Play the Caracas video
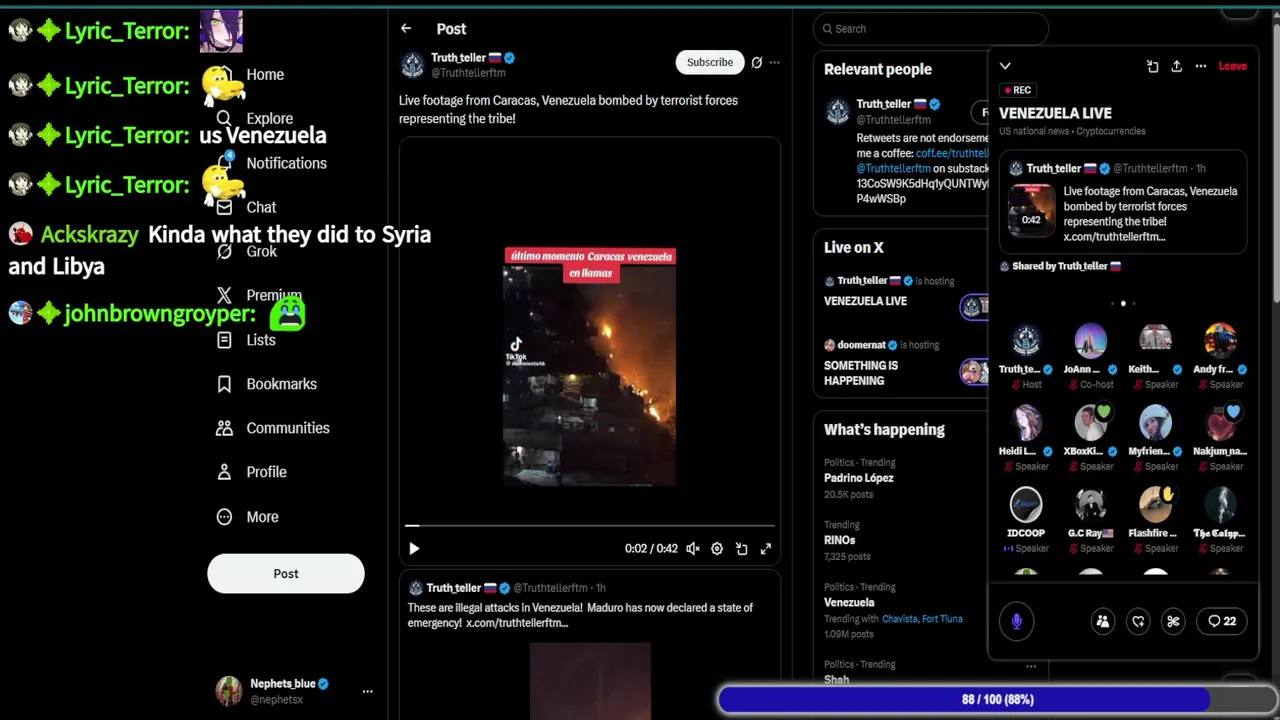The image size is (1280, 720). [x=414, y=548]
